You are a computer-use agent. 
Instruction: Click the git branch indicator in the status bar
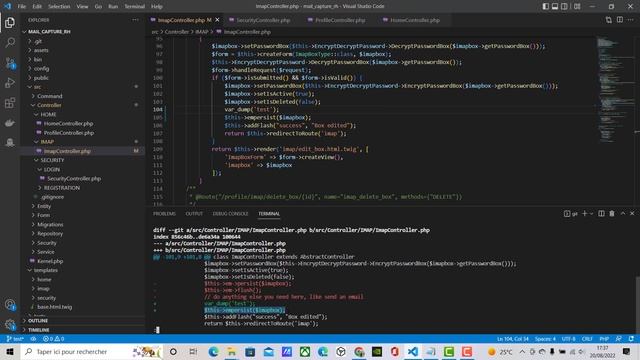click(x=15, y=339)
